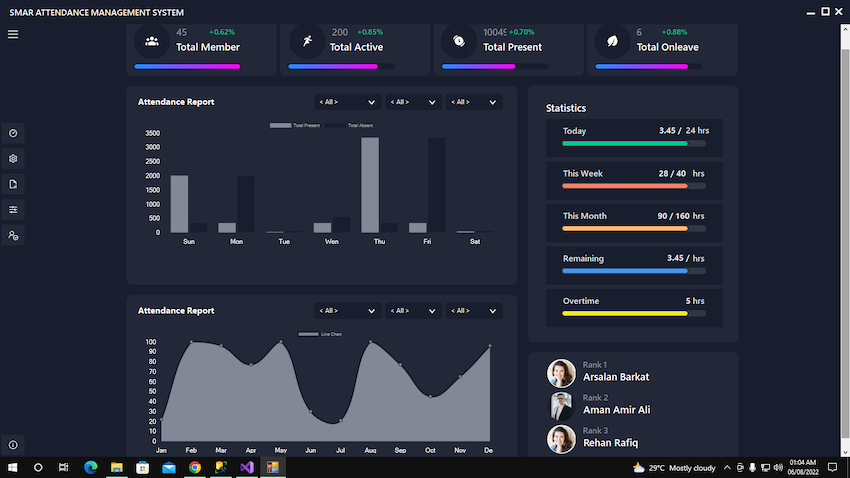The image size is (850, 478).
Task: Click the info icon at sidebar bottom
Action: click(x=13, y=445)
